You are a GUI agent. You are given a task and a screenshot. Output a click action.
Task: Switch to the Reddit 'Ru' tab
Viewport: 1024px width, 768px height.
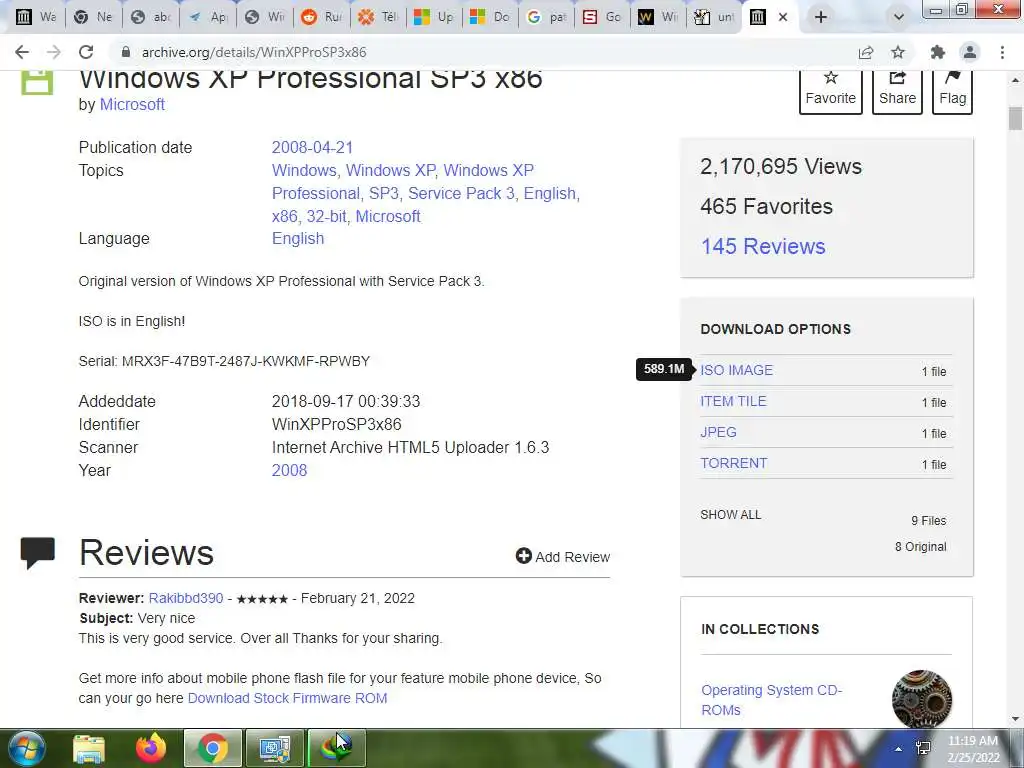[322, 17]
